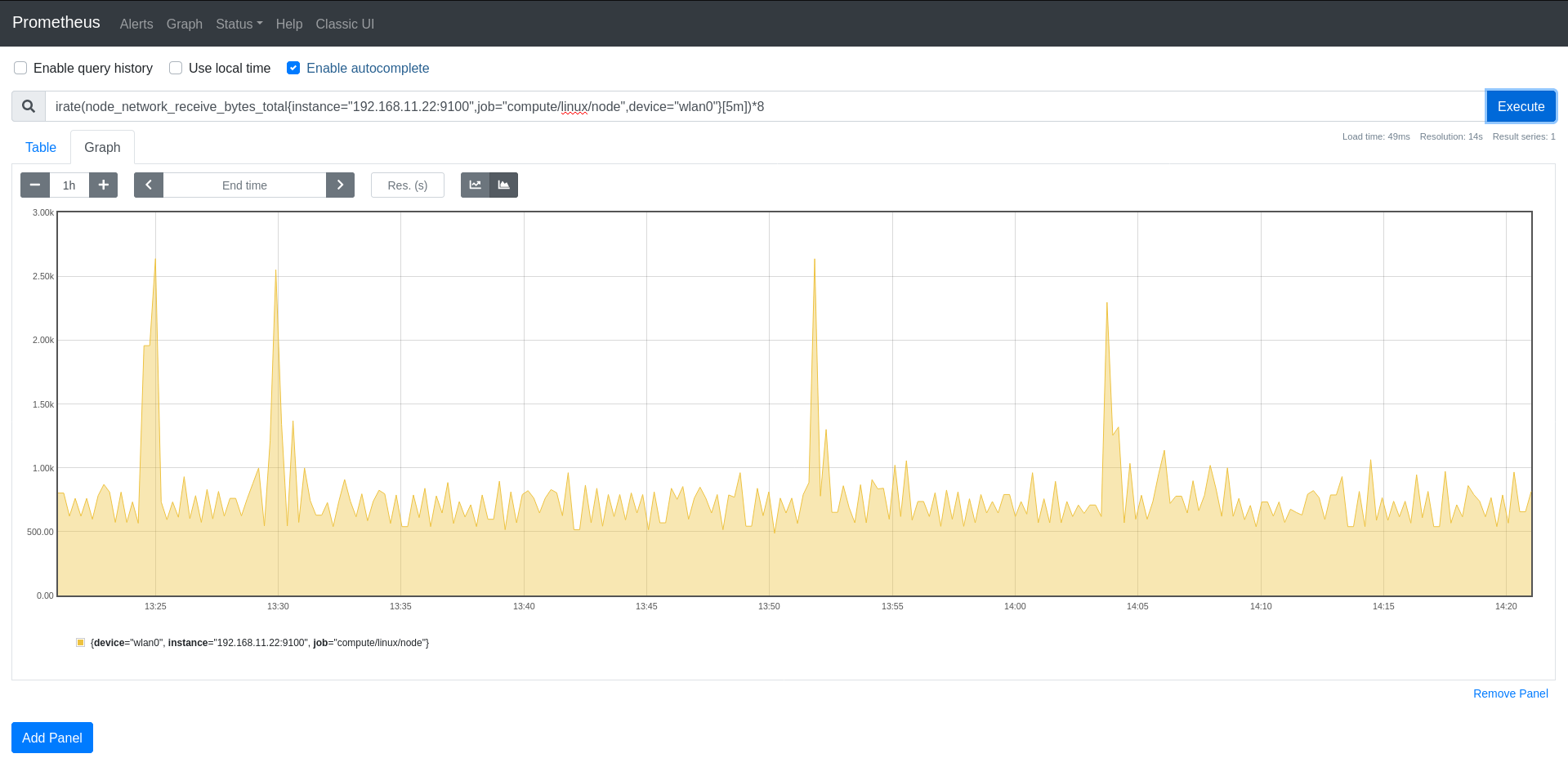Image resolution: width=1568 pixels, height=776 pixels.
Task: Switch to unstacked line graph mode
Action: point(475,185)
